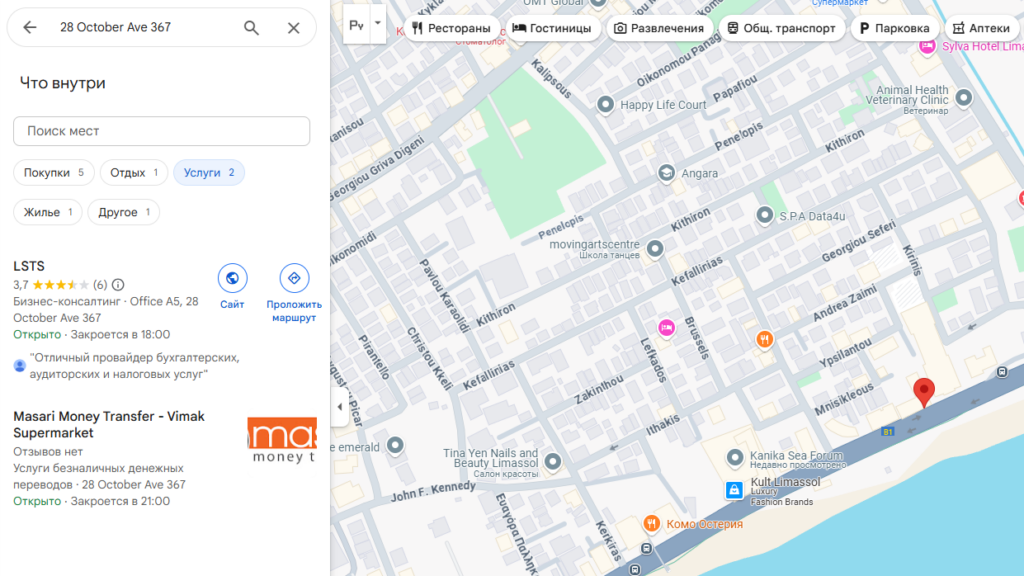This screenshot has width=1024, height=576.
Task: Select Tina Yen Nails marker icon
Action: [553, 462]
